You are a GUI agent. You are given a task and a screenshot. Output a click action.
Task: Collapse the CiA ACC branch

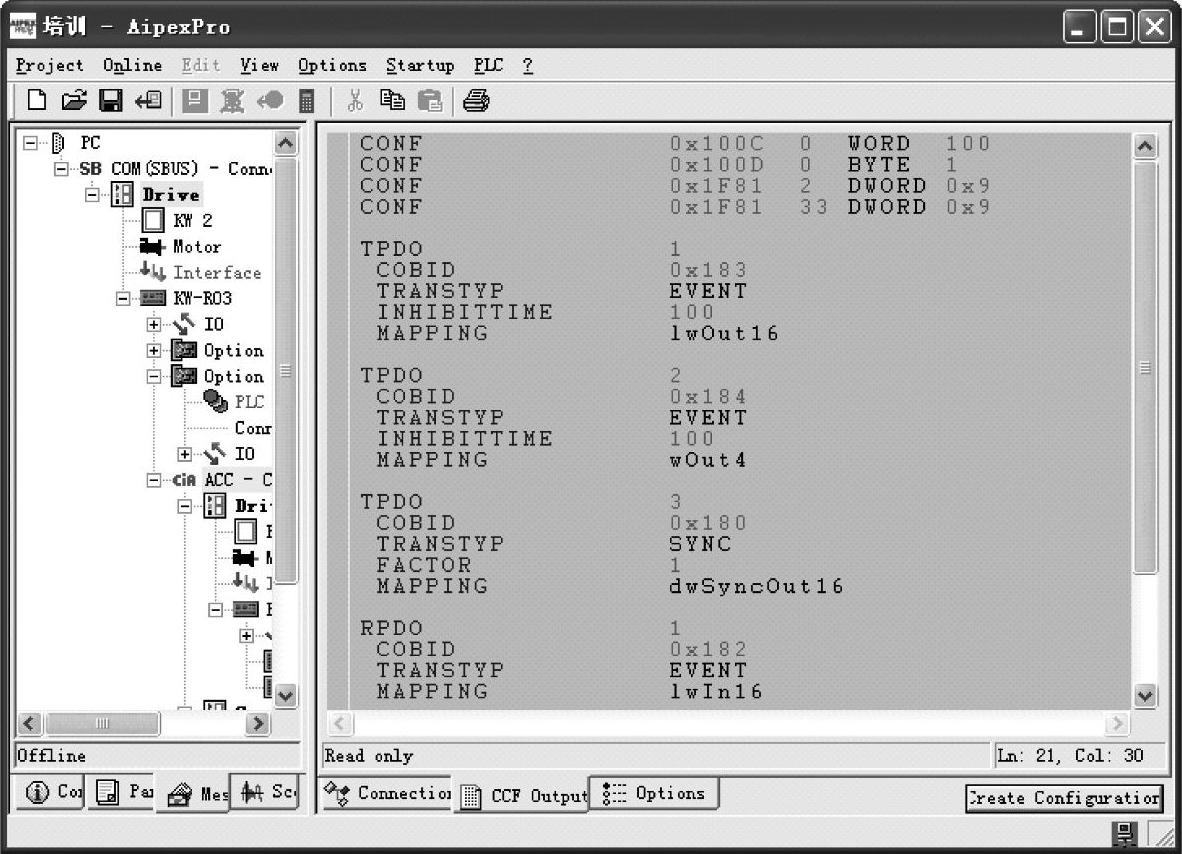[154, 480]
